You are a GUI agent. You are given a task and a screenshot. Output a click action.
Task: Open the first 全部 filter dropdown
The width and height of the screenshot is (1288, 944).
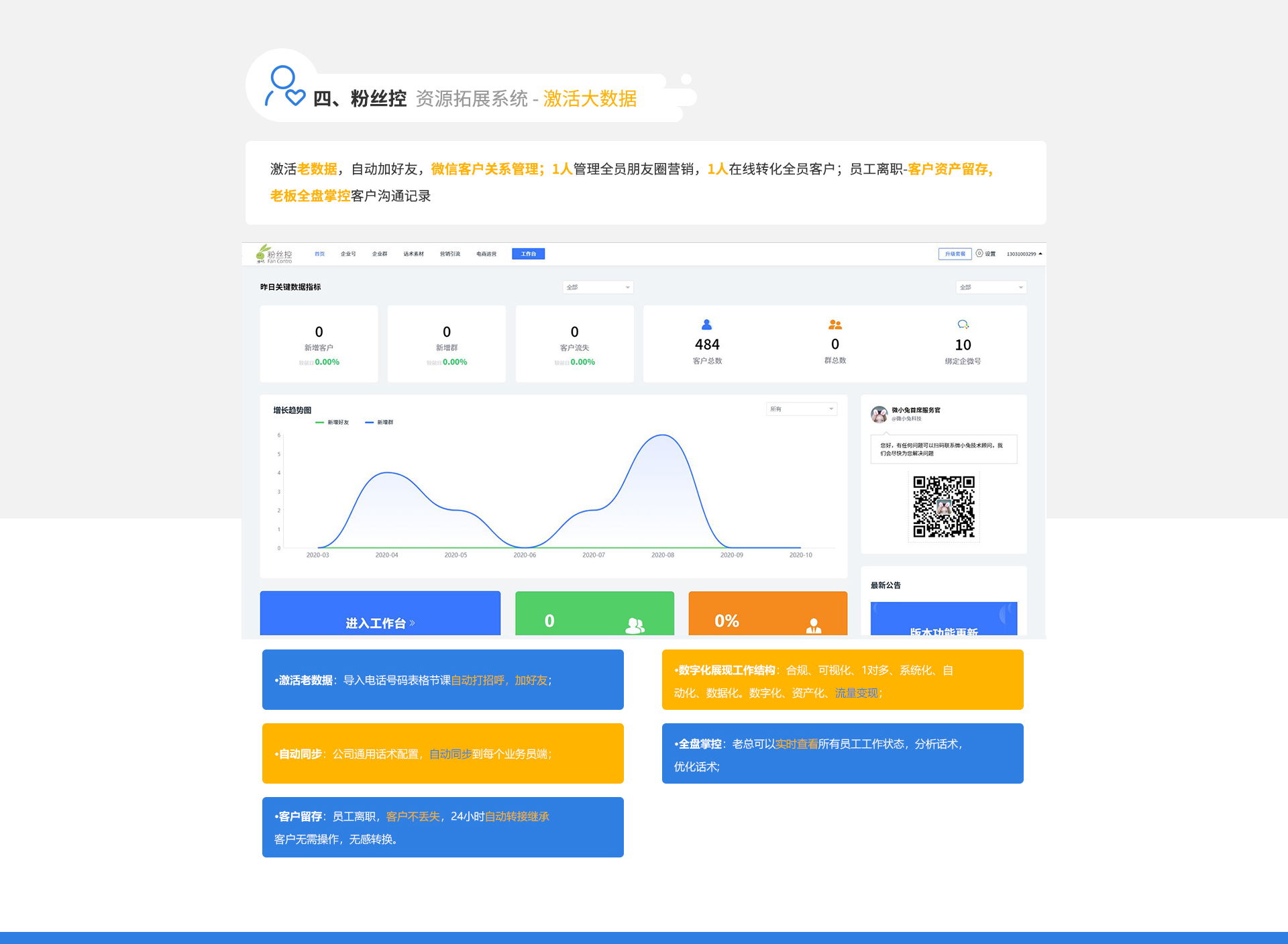[x=598, y=287]
